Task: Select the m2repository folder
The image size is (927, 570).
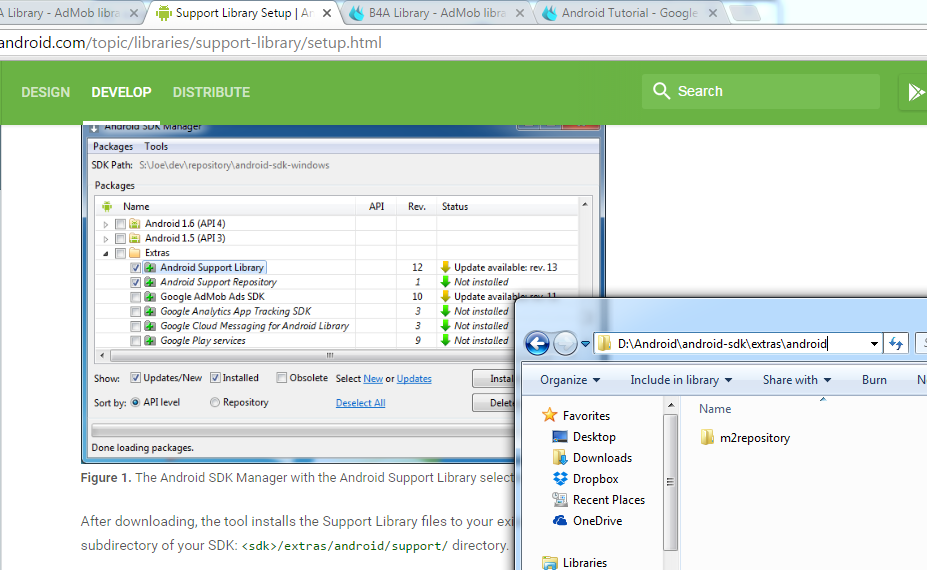Action: click(745, 438)
